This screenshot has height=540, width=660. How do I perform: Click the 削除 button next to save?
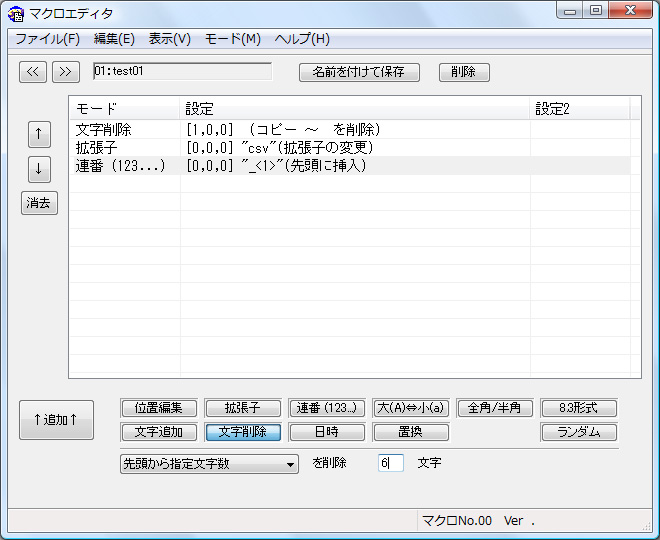(464, 72)
